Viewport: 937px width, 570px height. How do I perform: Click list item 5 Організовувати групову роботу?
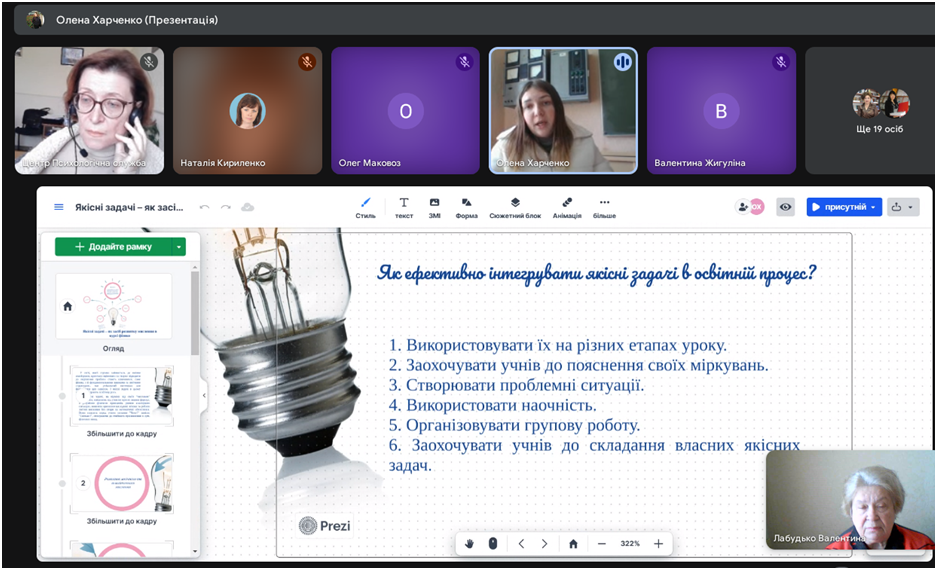(x=515, y=425)
